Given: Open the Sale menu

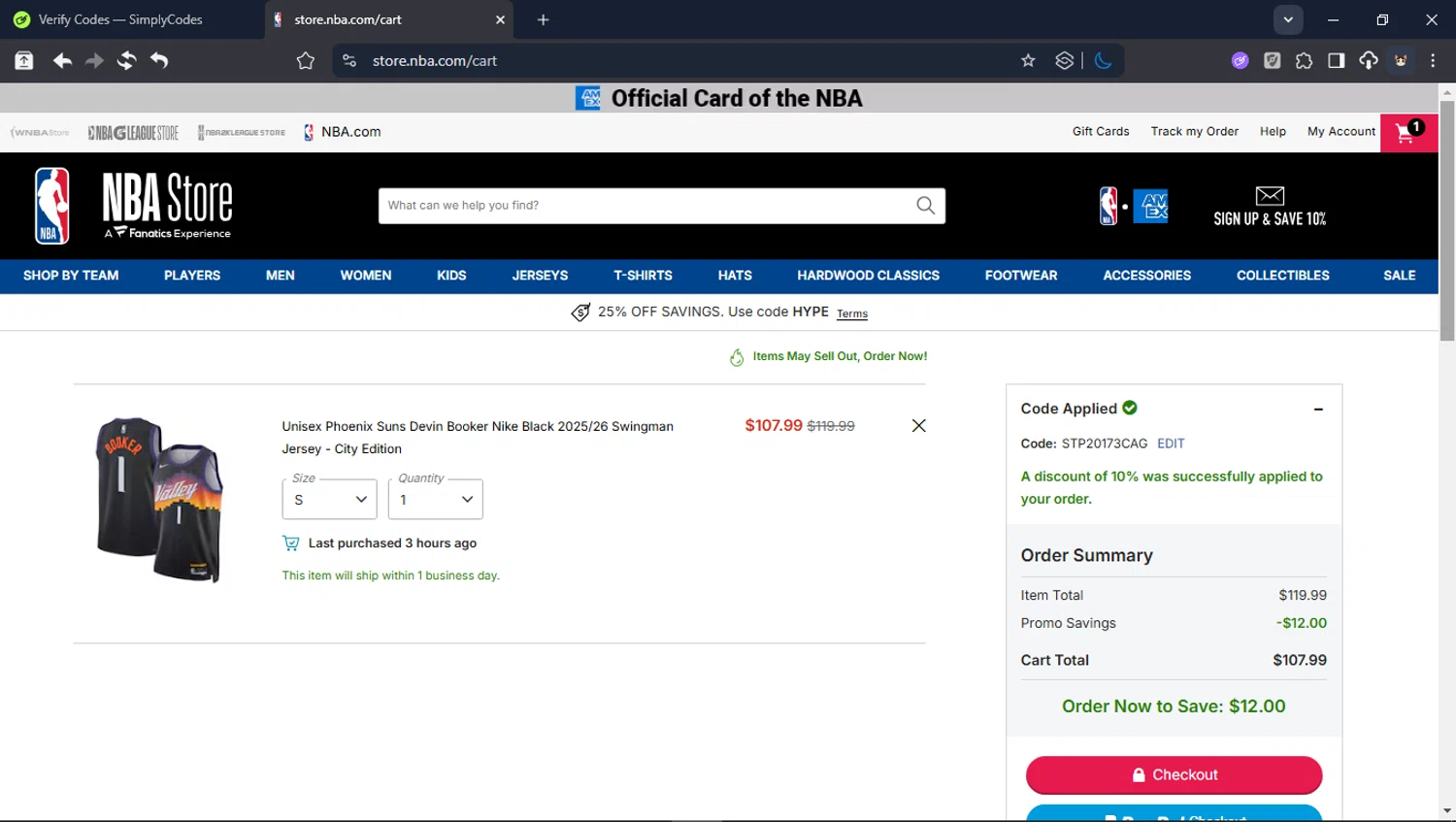Looking at the screenshot, I should [1399, 276].
